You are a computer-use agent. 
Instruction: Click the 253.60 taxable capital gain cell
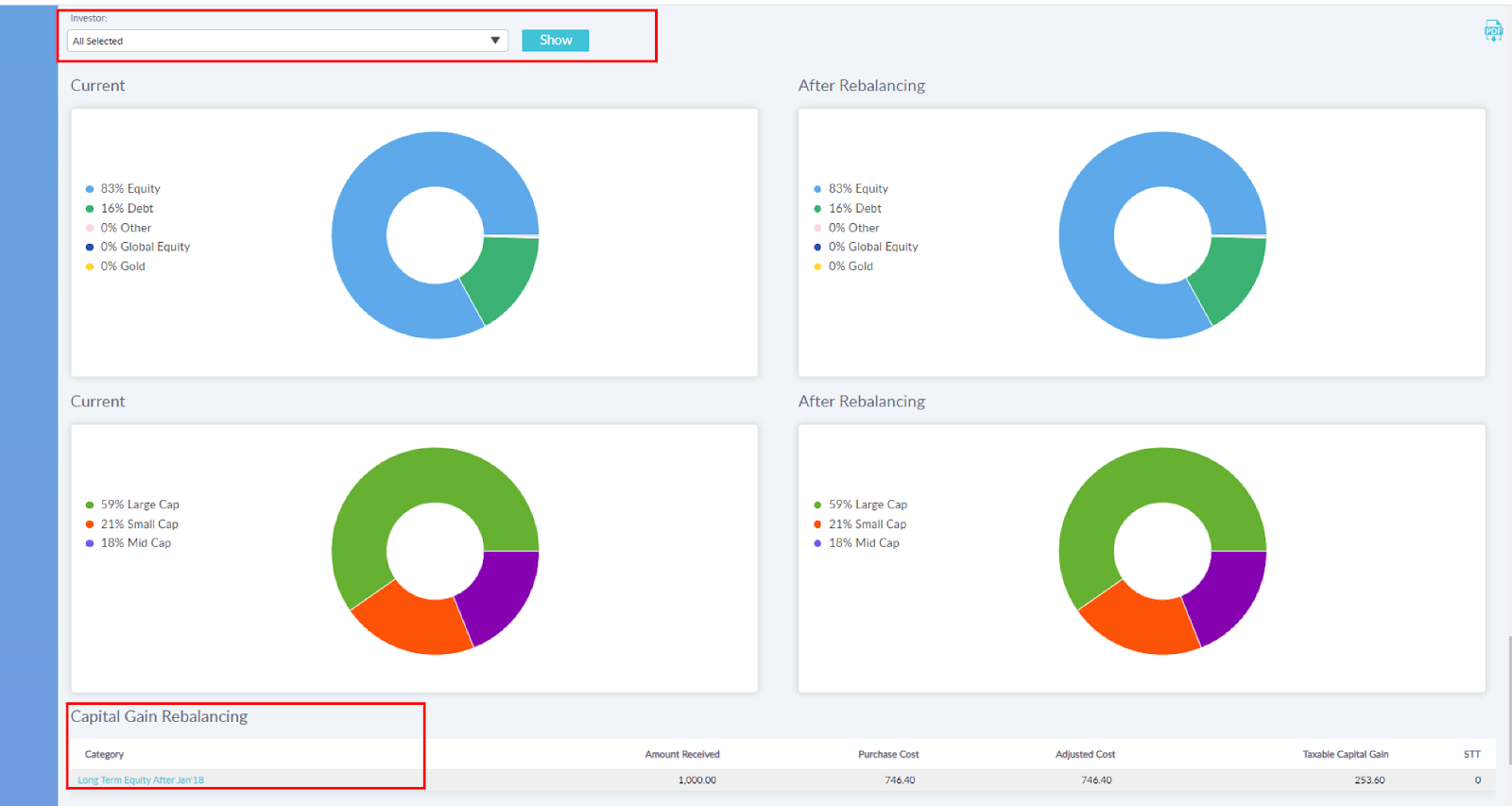click(x=1369, y=780)
